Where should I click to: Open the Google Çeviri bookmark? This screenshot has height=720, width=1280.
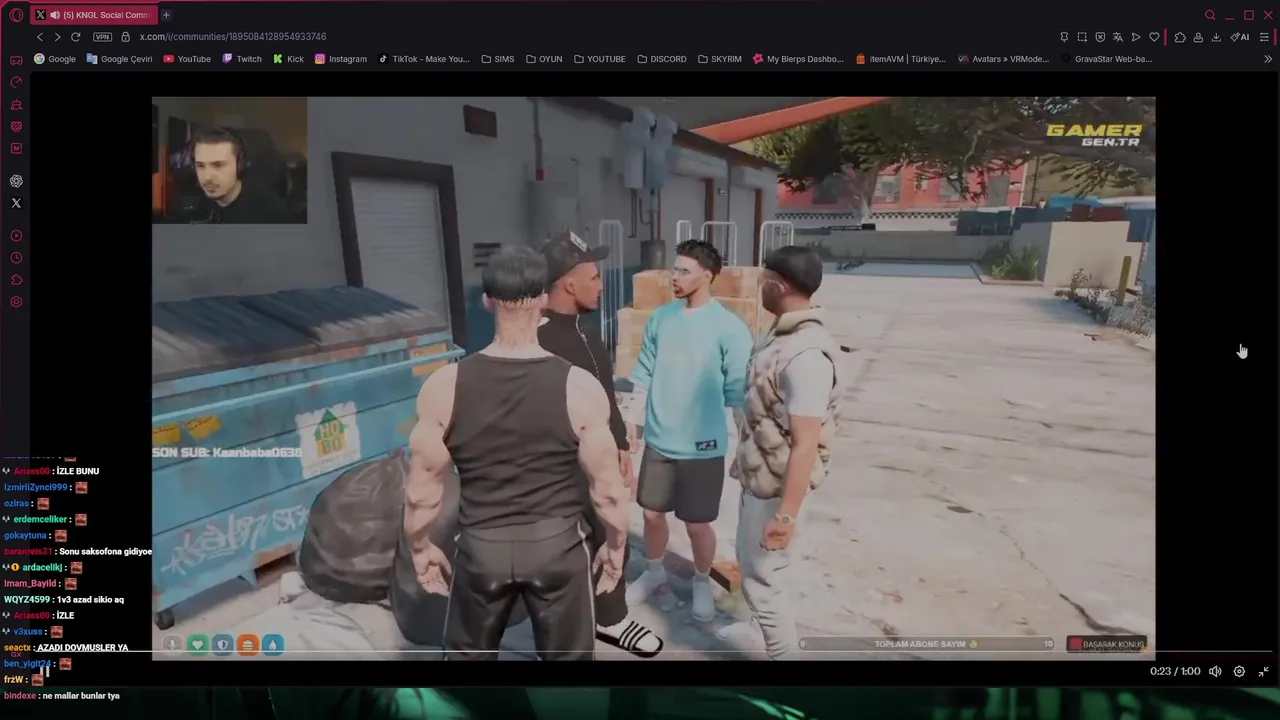[x=119, y=59]
